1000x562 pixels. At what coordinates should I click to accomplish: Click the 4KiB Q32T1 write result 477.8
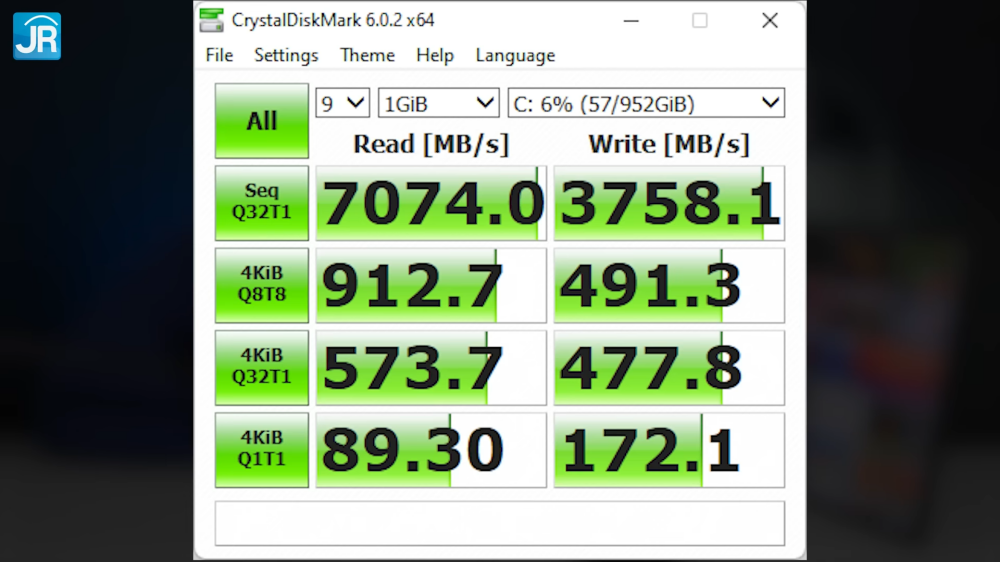[669, 367]
